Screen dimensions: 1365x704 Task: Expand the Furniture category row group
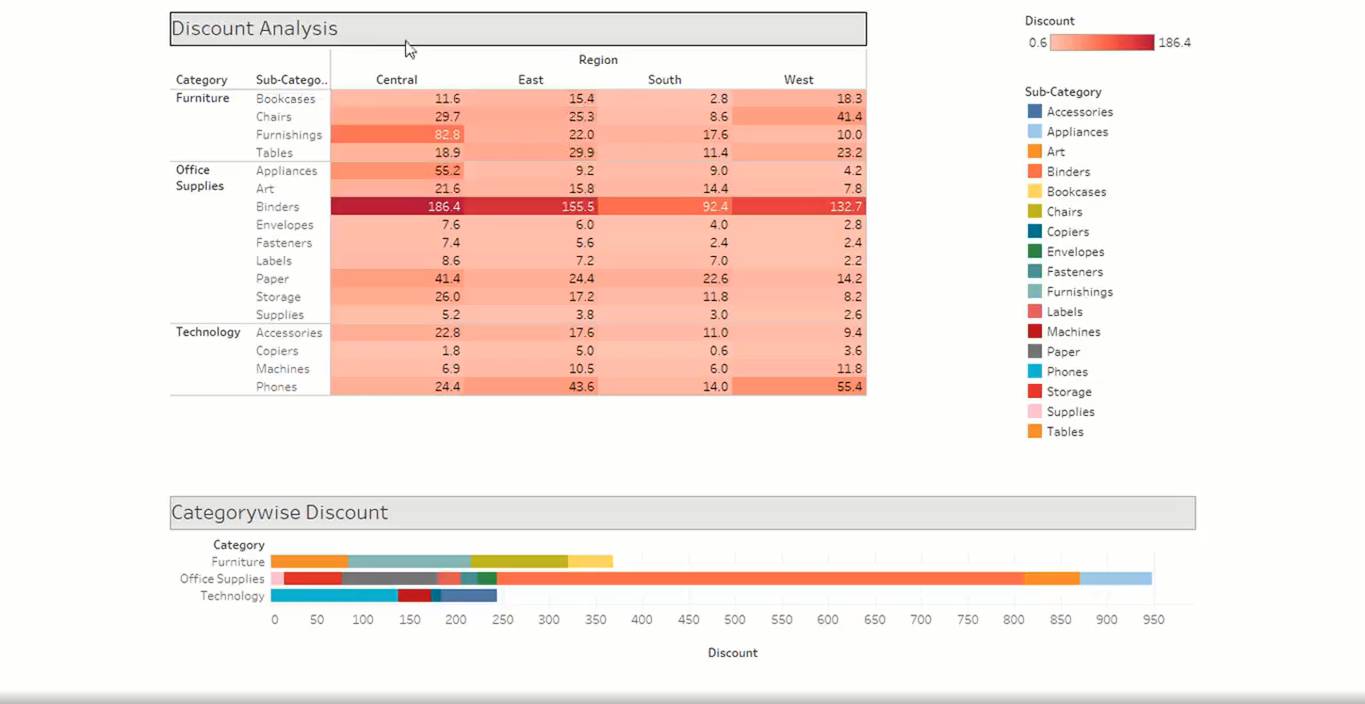[202, 98]
